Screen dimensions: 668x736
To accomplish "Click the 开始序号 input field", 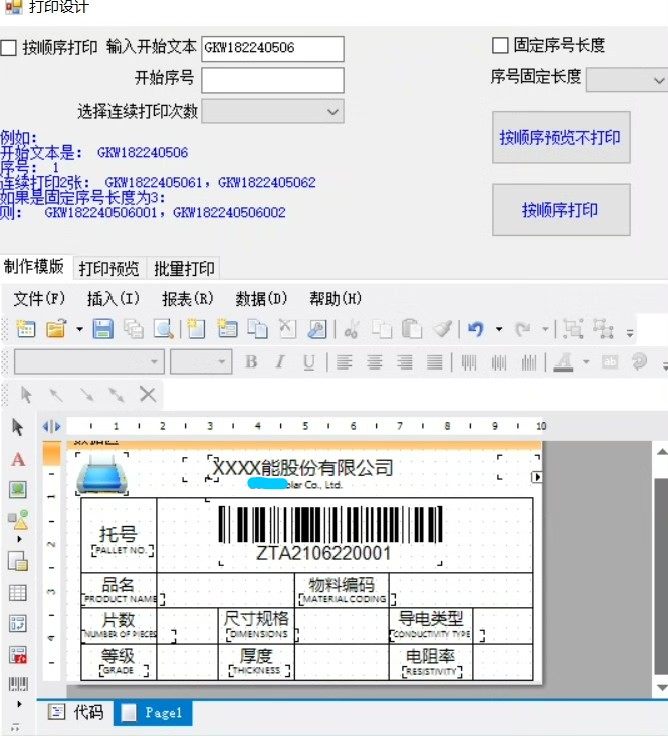I will click(272, 80).
